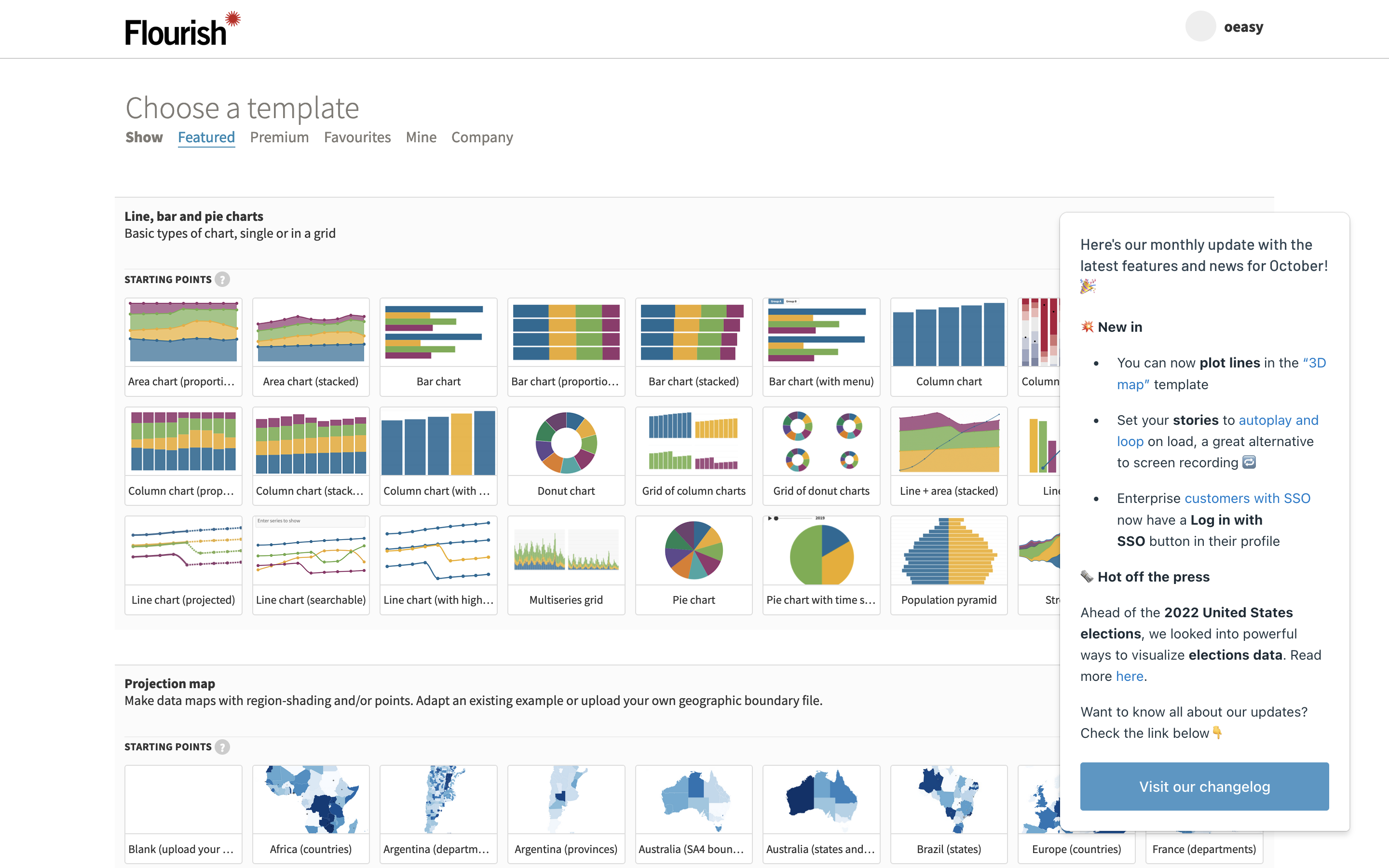Open Australia (states and territories) map template

[x=821, y=814]
